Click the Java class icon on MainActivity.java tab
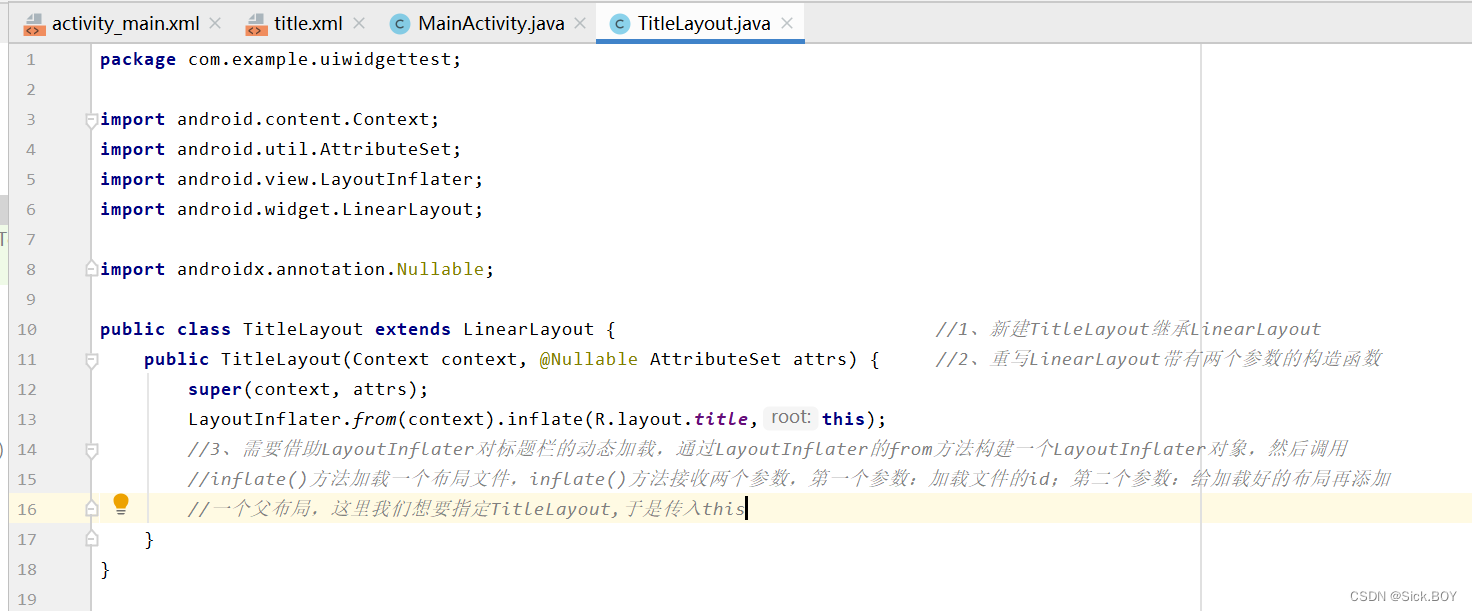Screen dimensions: 1472x611 click(x=399, y=22)
